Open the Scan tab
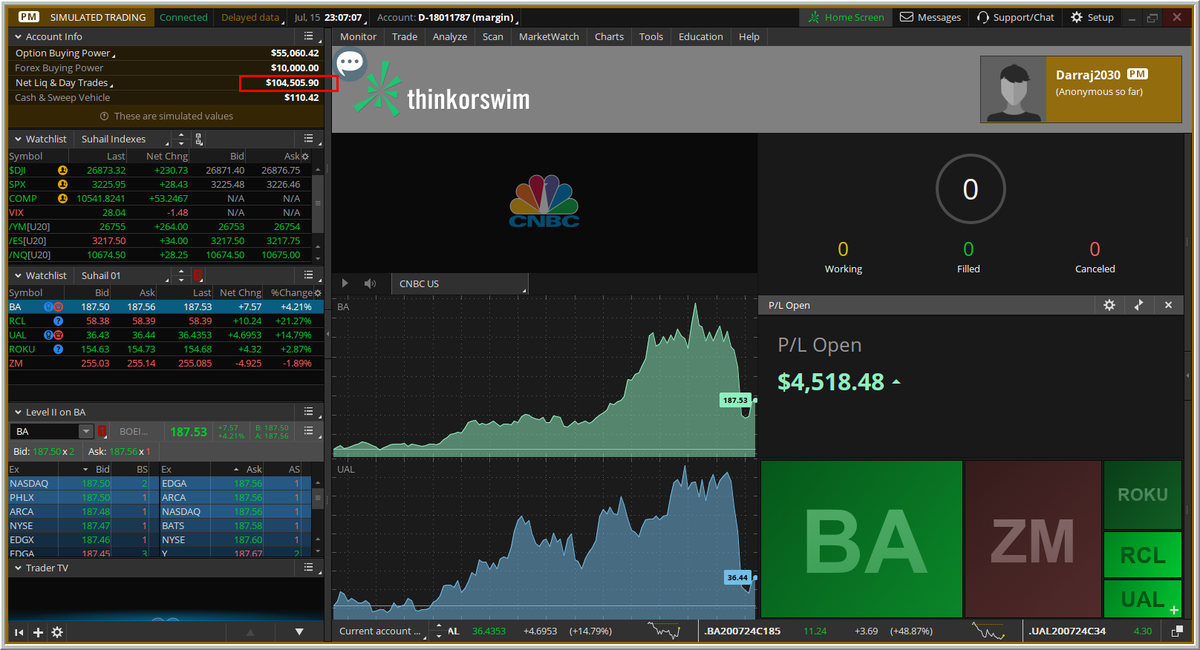This screenshot has height=650, width=1200. coord(493,37)
